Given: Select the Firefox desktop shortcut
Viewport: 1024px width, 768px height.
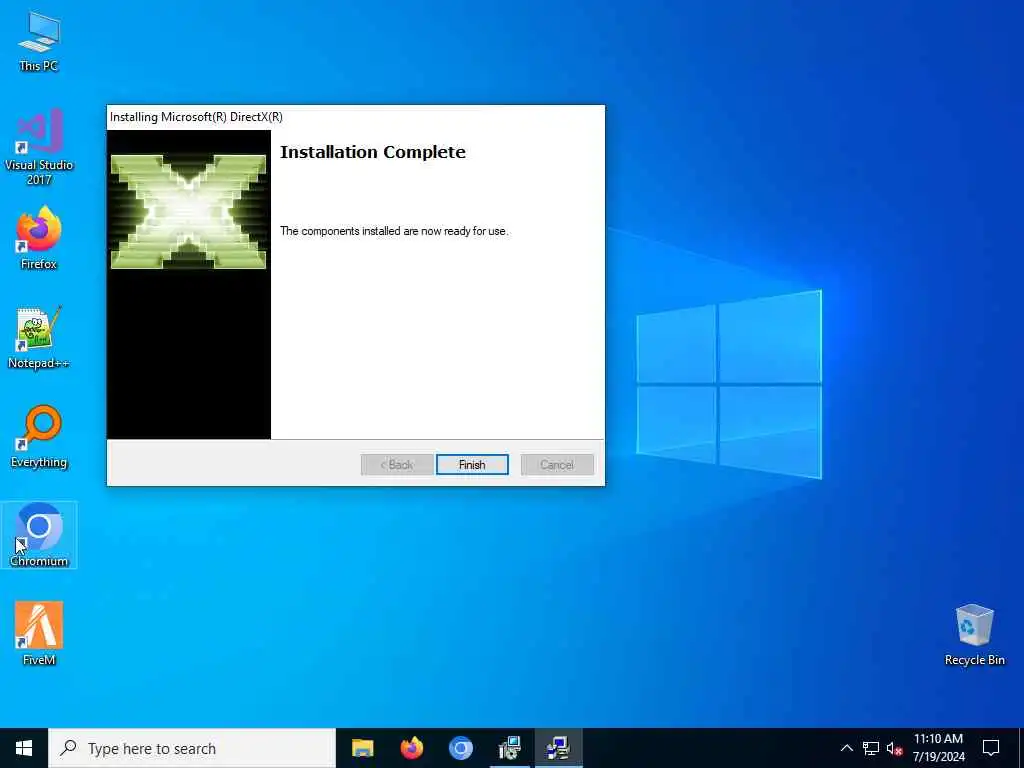Looking at the screenshot, I should 39,238.
